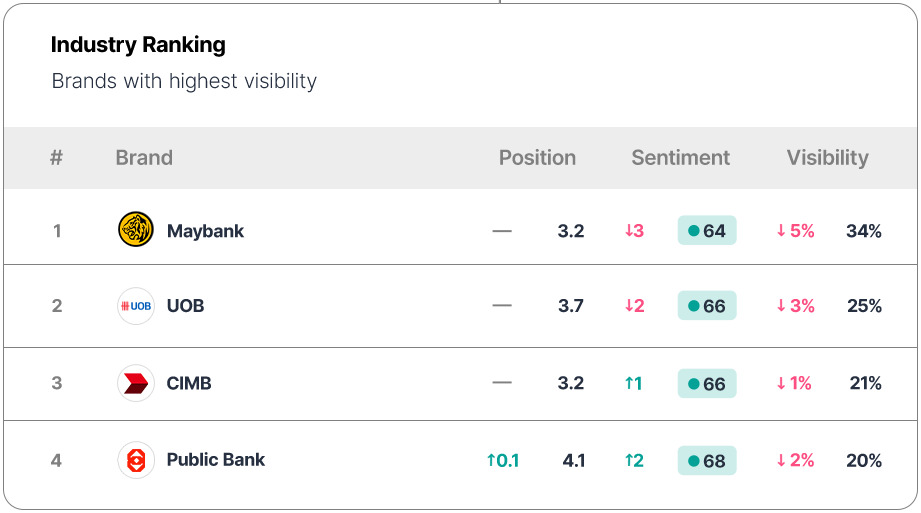Screen dimensions: 921x513
Task: Click Public Bank's position up 0.1 indicator
Action: (503, 461)
